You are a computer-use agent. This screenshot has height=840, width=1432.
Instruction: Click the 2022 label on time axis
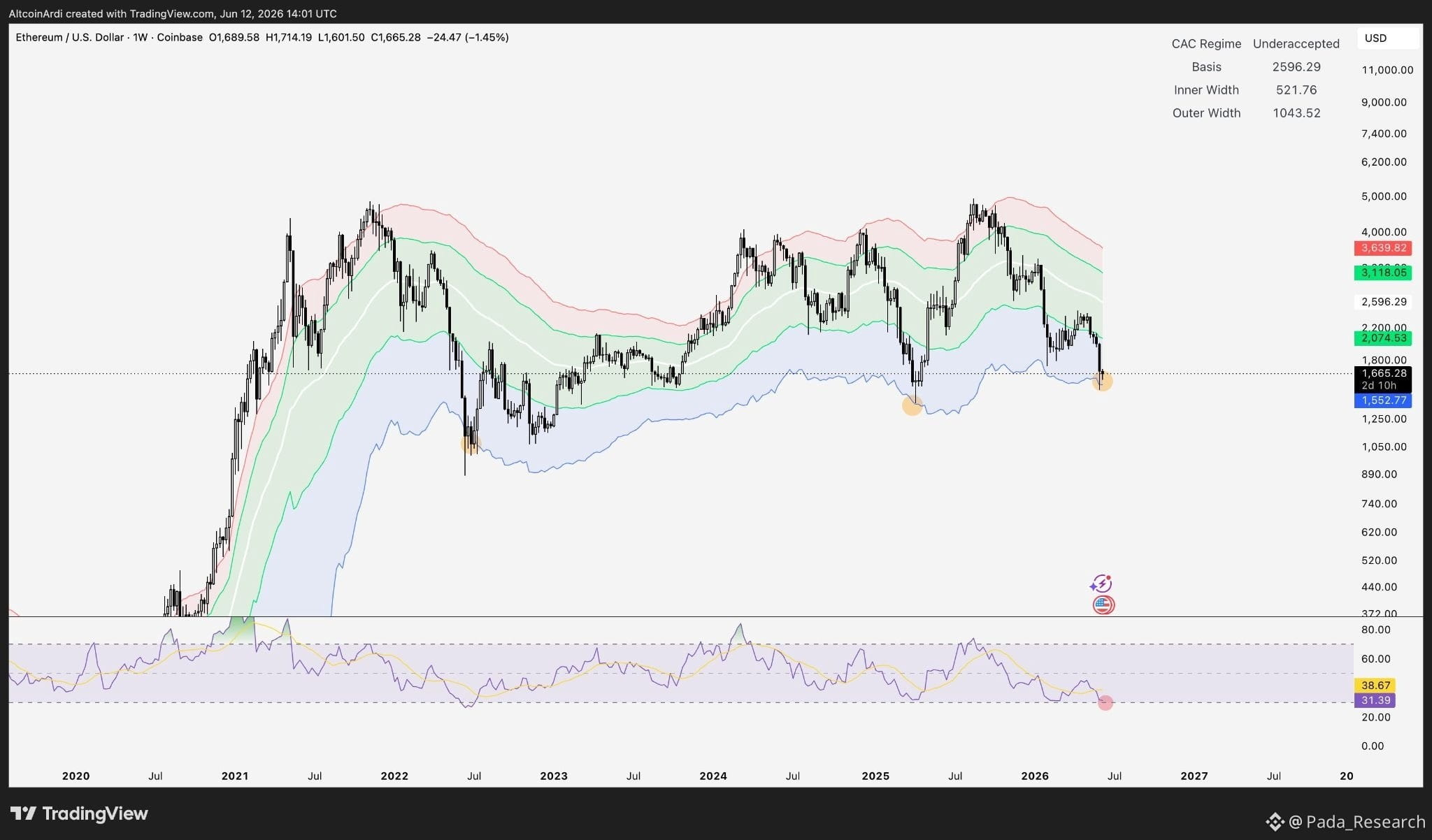pos(394,776)
